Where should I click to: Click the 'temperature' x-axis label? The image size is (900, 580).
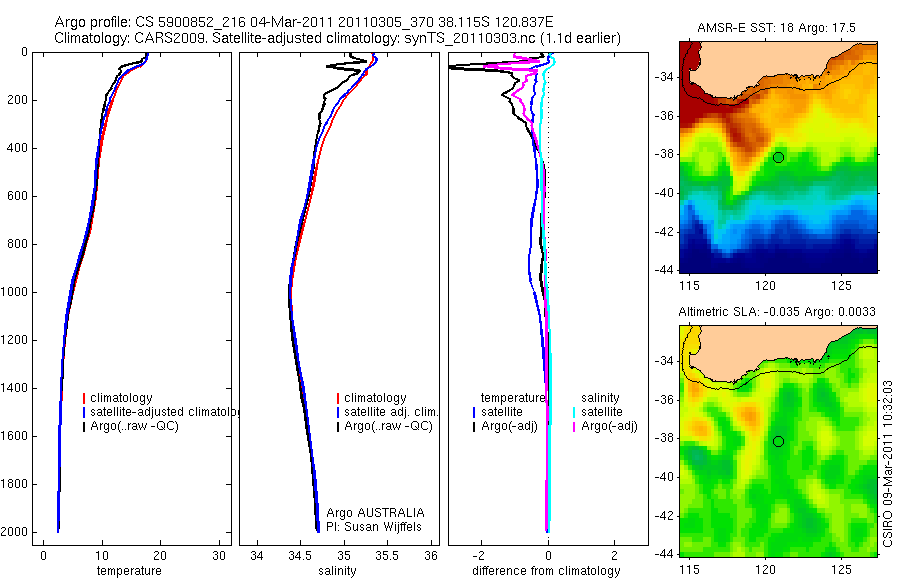(129, 571)
